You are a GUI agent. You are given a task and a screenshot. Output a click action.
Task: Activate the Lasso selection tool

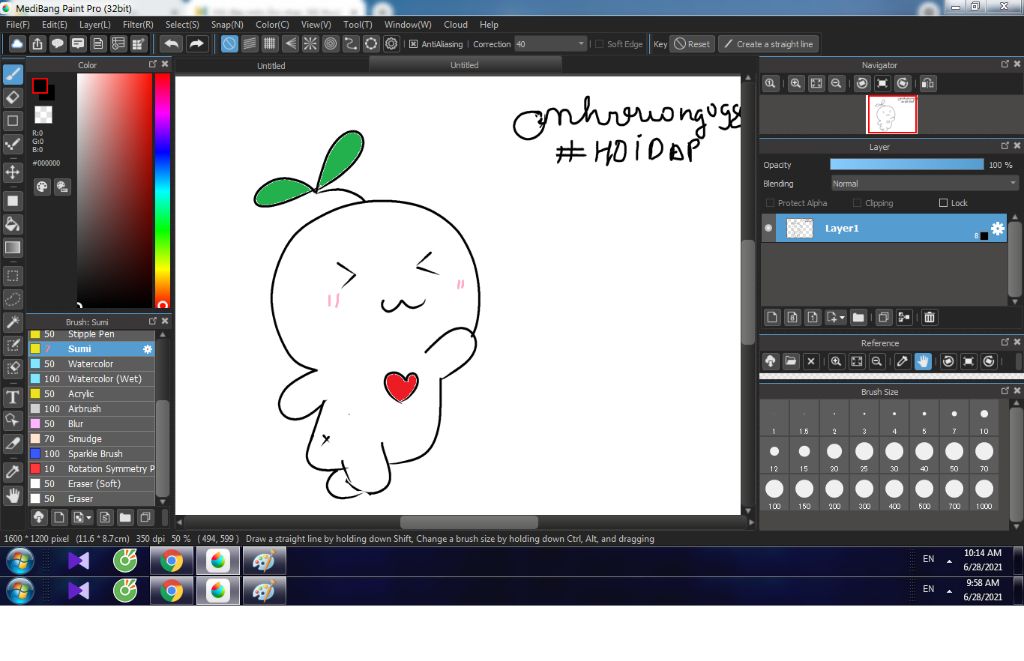click(13, 299)
